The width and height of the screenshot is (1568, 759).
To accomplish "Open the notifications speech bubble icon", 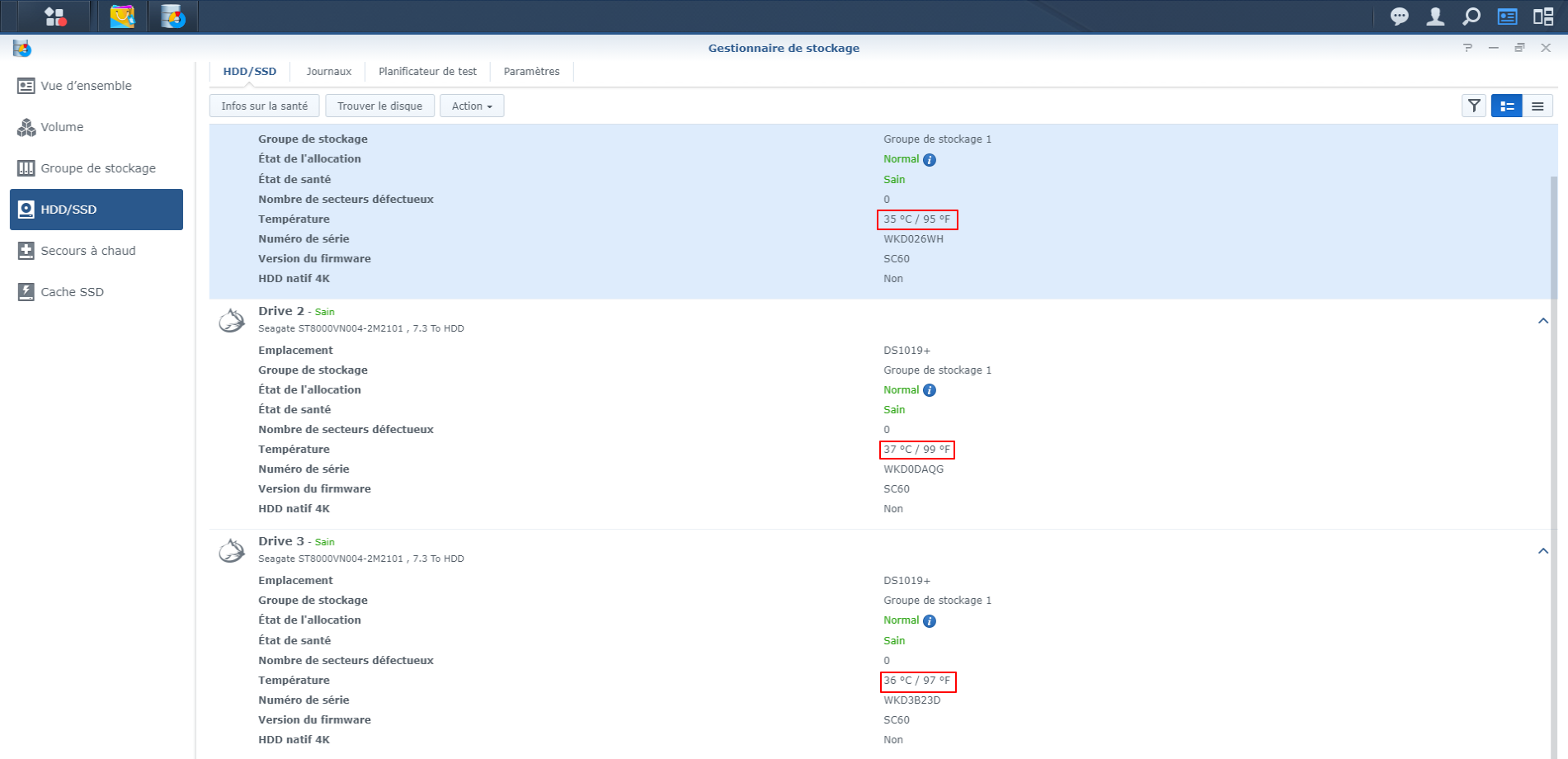I will click(x=1399, y=16).
